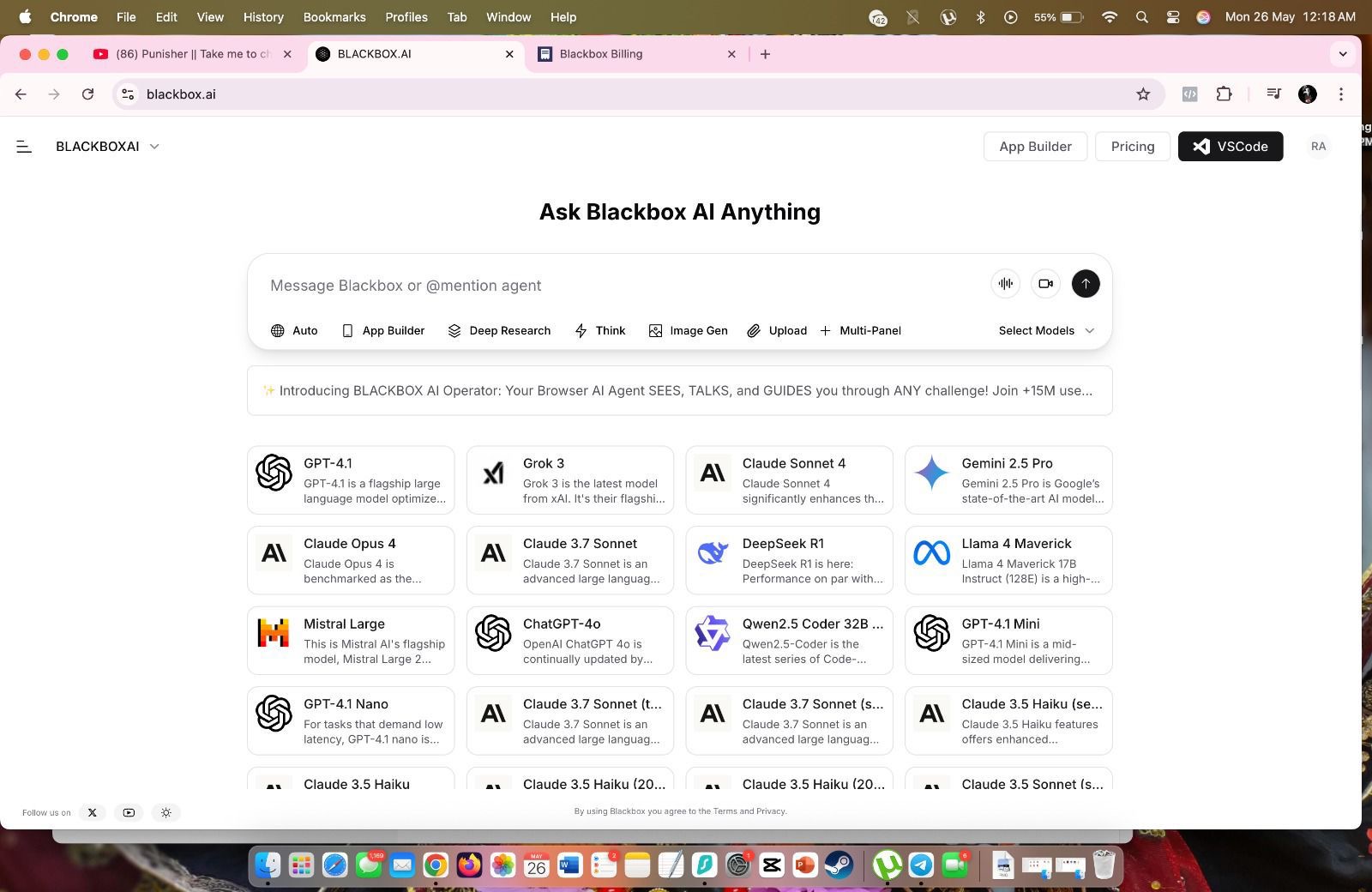Pick the Mistral Large model
Viewport: 1372px width, 892px height.
351,641
